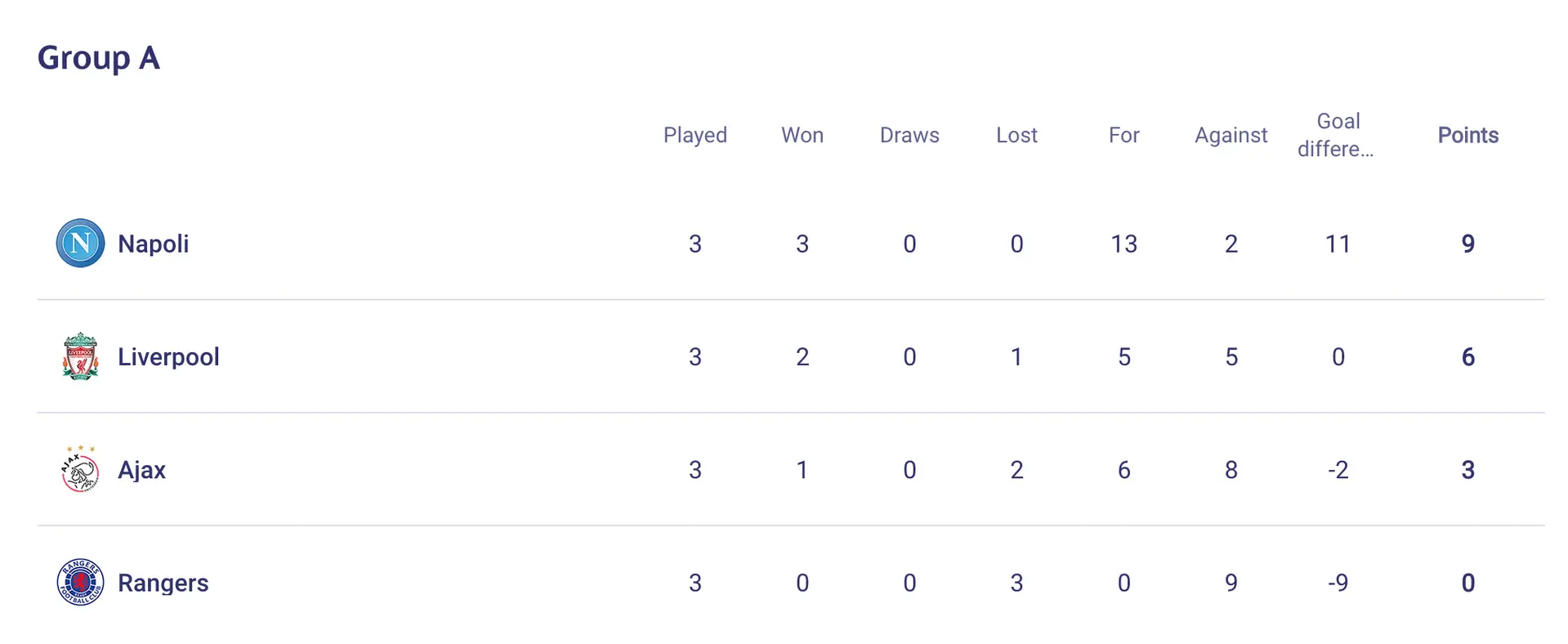1568x644 pixels.
Task: Click the Lost column header
Action: 1016,135
